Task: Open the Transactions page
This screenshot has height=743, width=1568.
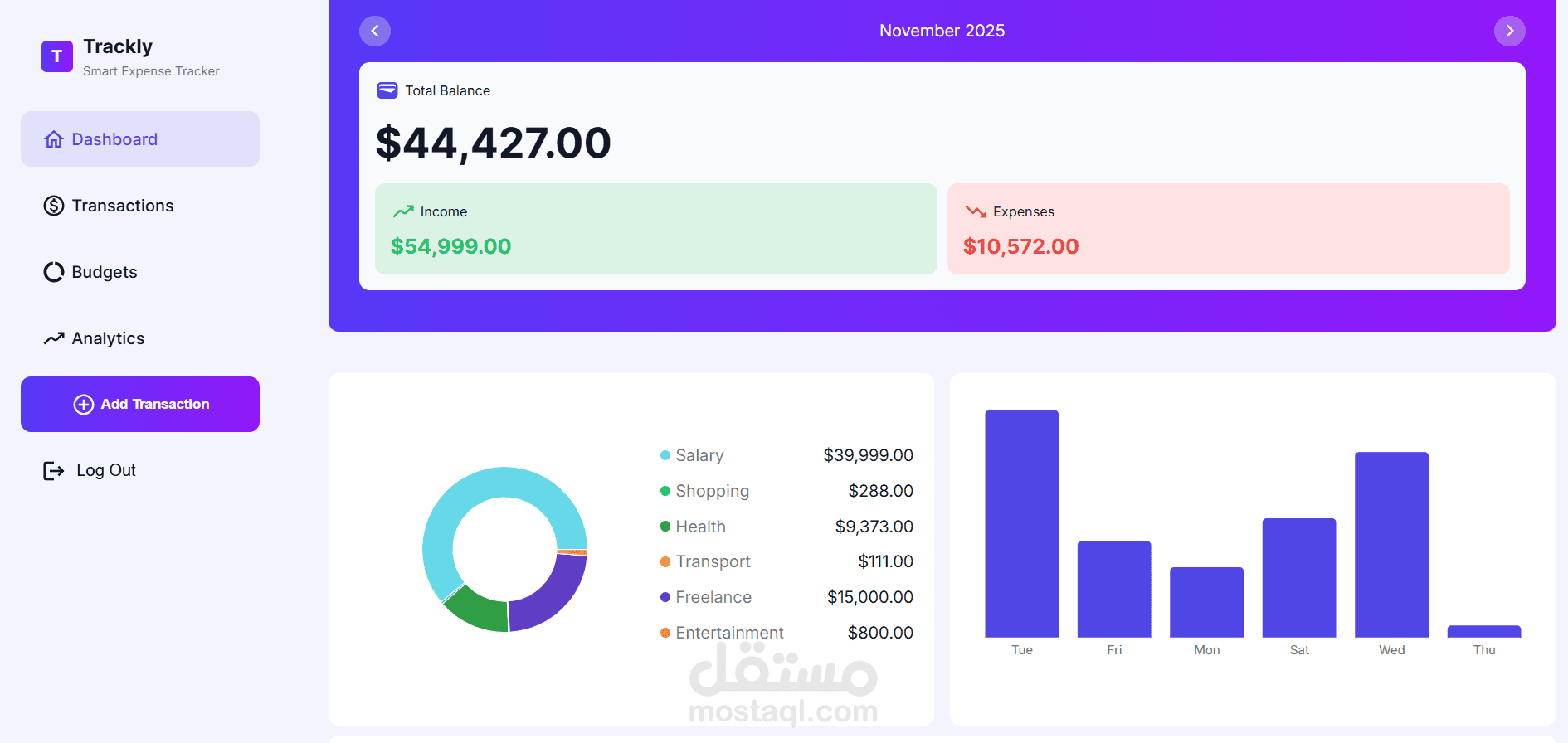Action: point(140,206)
